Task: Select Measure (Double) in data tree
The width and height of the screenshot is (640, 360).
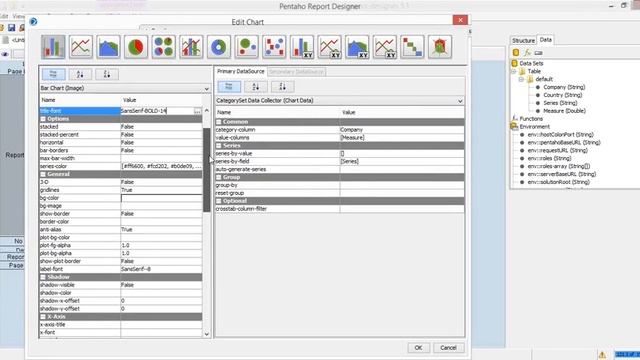Action: [564, 111]
